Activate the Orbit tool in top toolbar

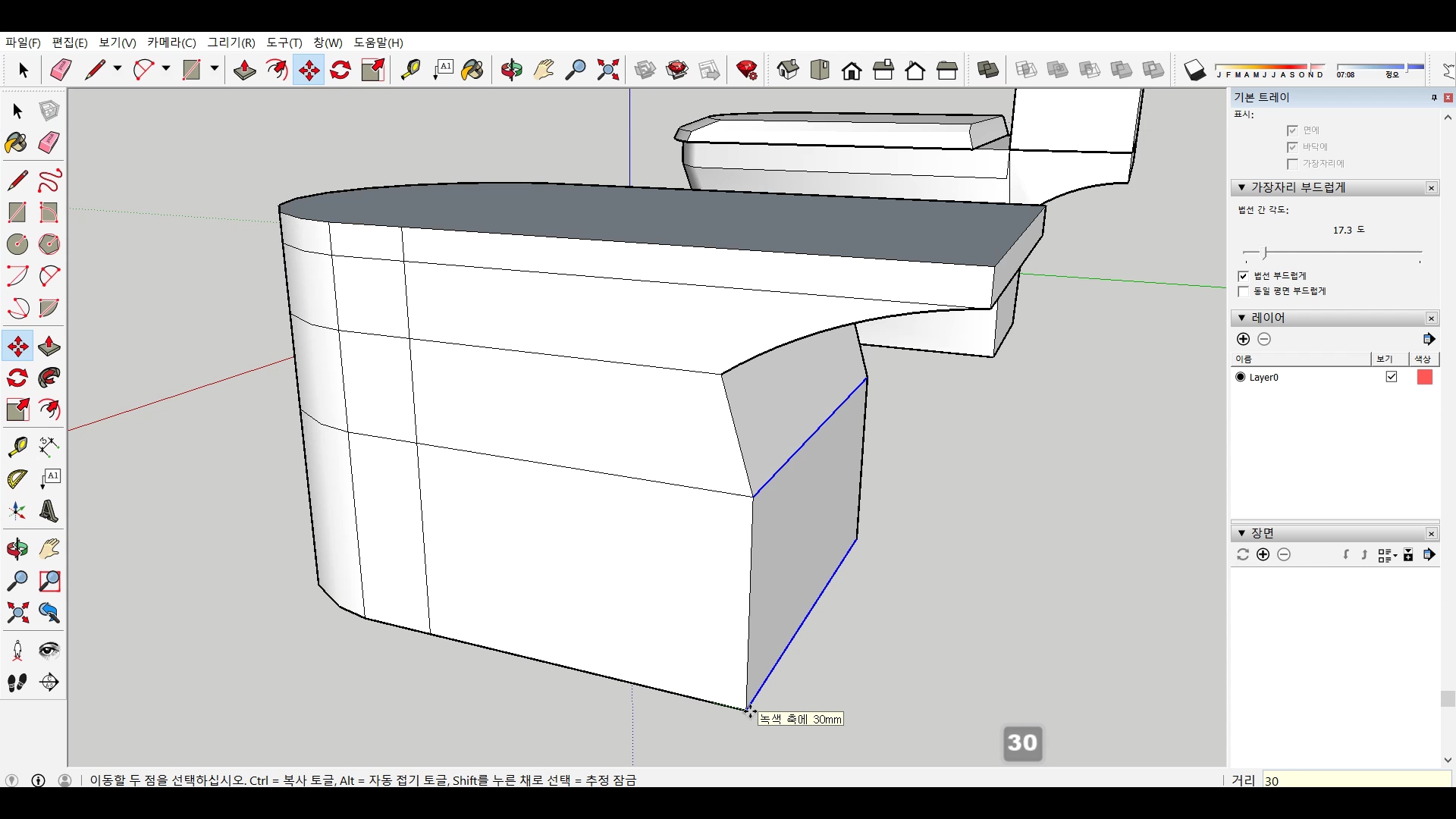coord(512,71)
